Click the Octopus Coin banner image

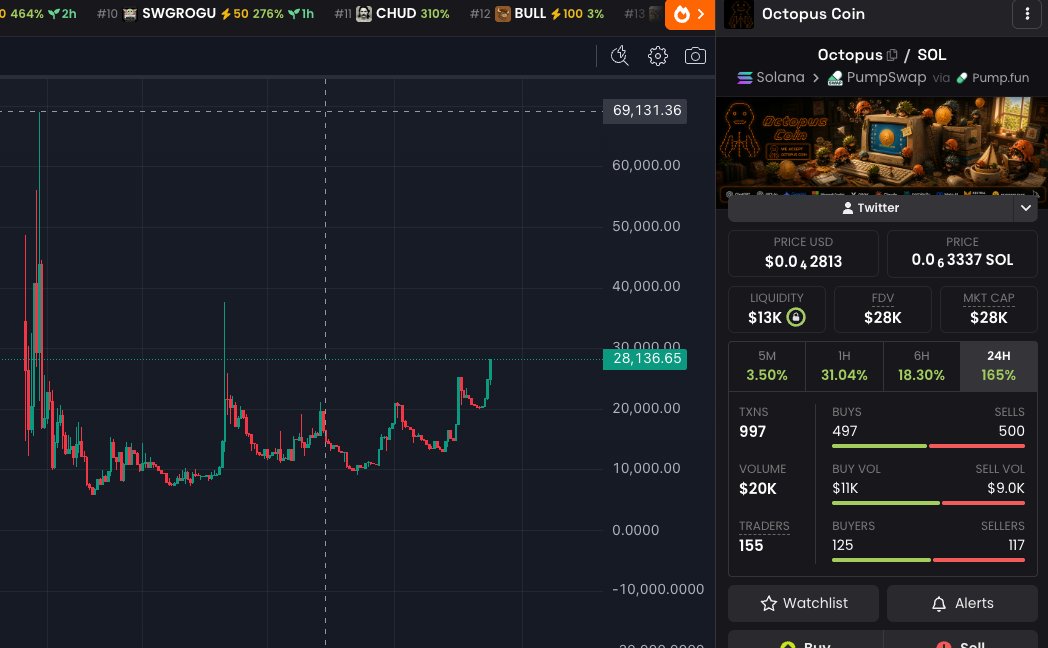tap(882, 148)
